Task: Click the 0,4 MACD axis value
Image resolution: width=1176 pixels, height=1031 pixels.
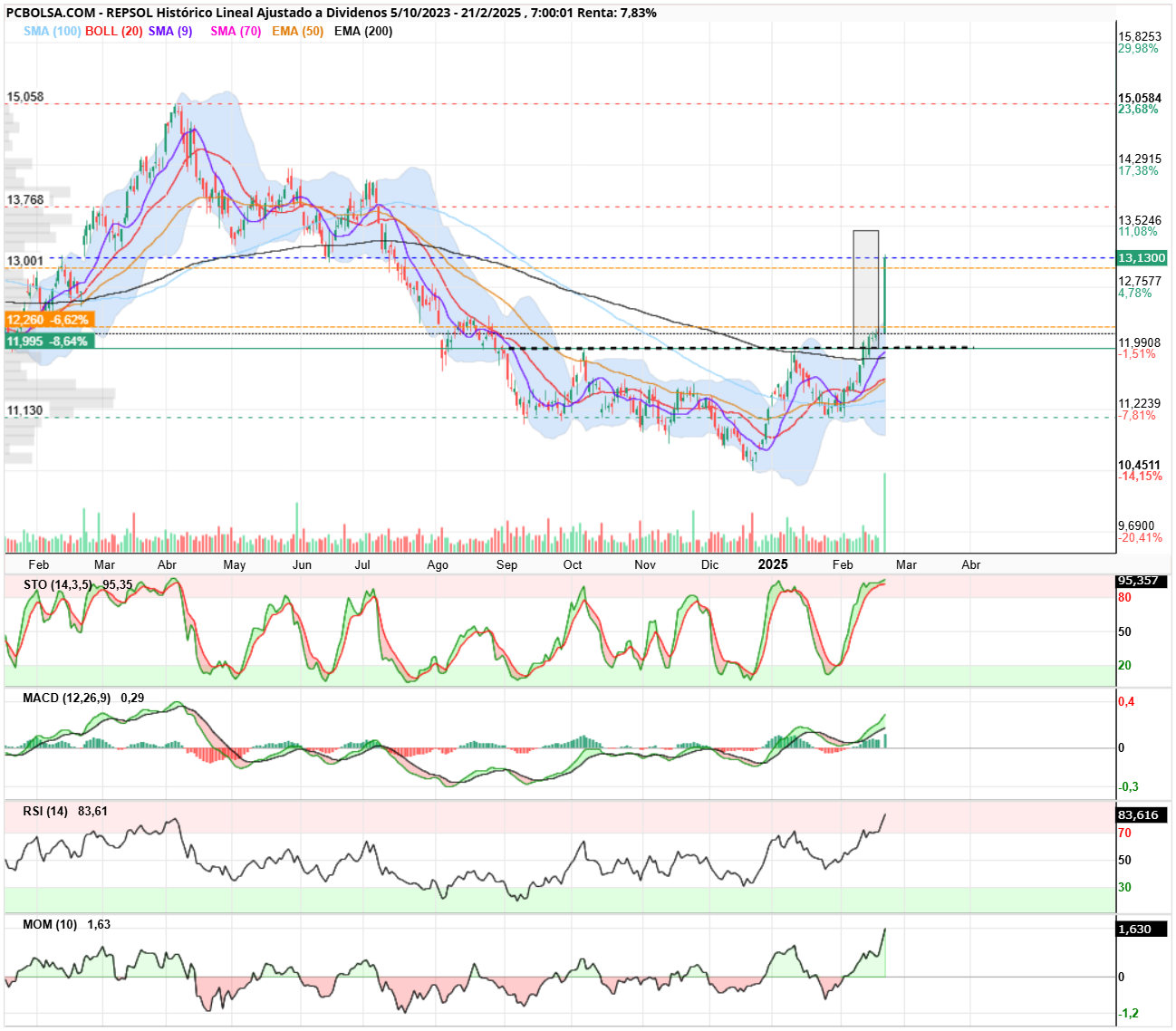Action: point(1126,702)
